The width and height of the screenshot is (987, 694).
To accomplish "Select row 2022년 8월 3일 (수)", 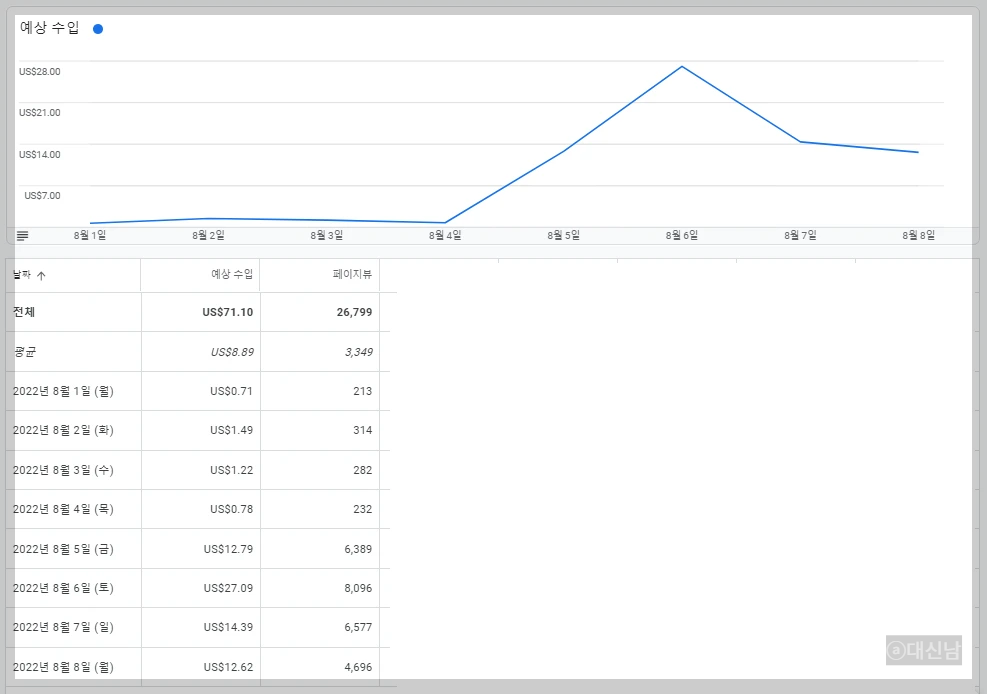I will [x=63, y=470].
